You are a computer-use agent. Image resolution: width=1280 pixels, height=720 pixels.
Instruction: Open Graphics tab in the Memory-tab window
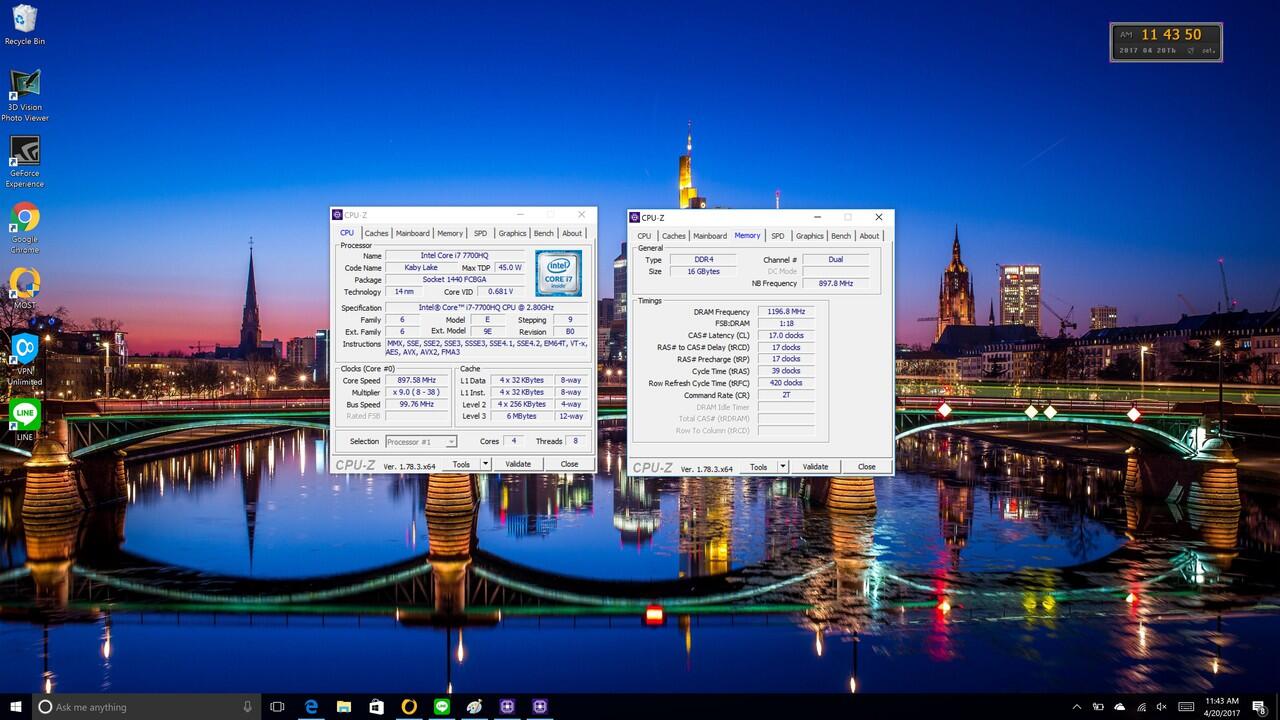(x=810, y=236)
